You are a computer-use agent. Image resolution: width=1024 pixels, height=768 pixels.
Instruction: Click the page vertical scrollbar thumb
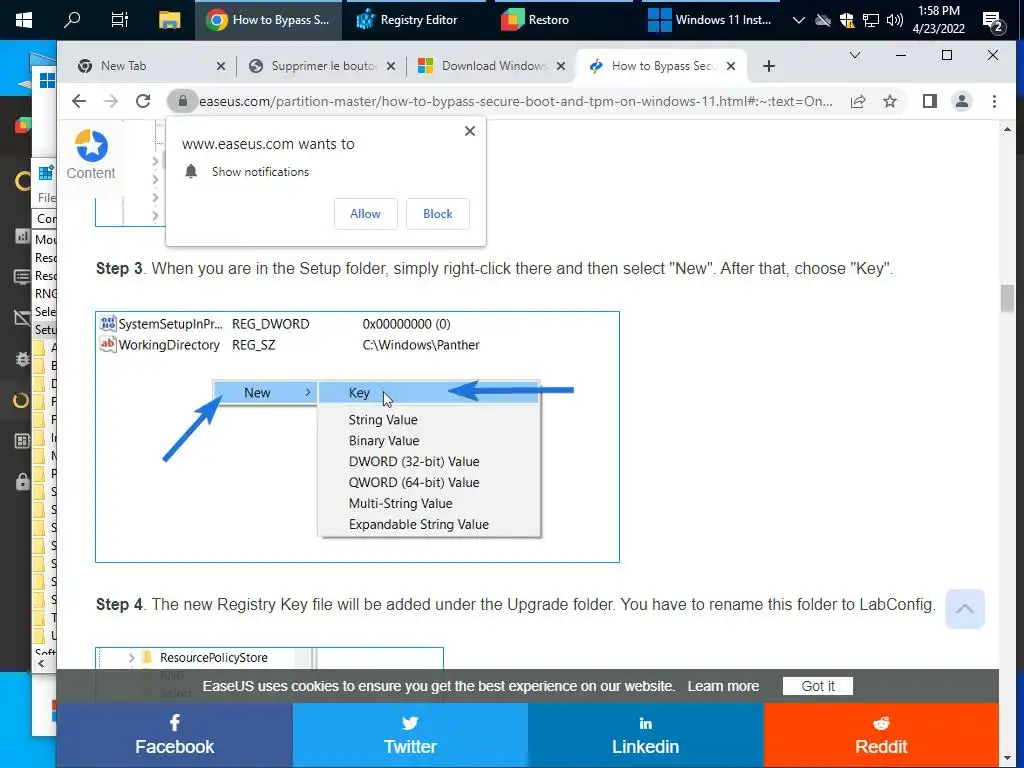(x=1007, y=298)
